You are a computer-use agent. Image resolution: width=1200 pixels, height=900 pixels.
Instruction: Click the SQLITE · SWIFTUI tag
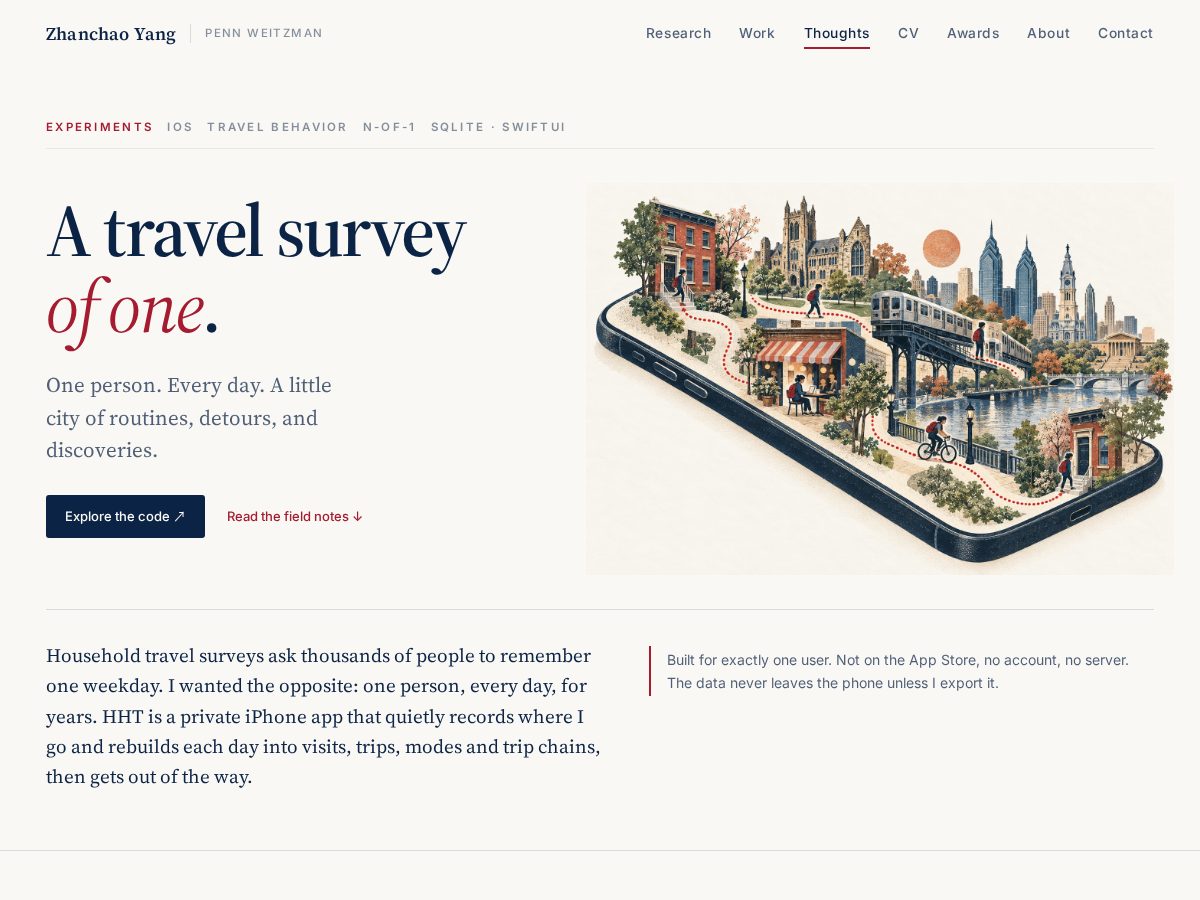[x=498, y=127]
